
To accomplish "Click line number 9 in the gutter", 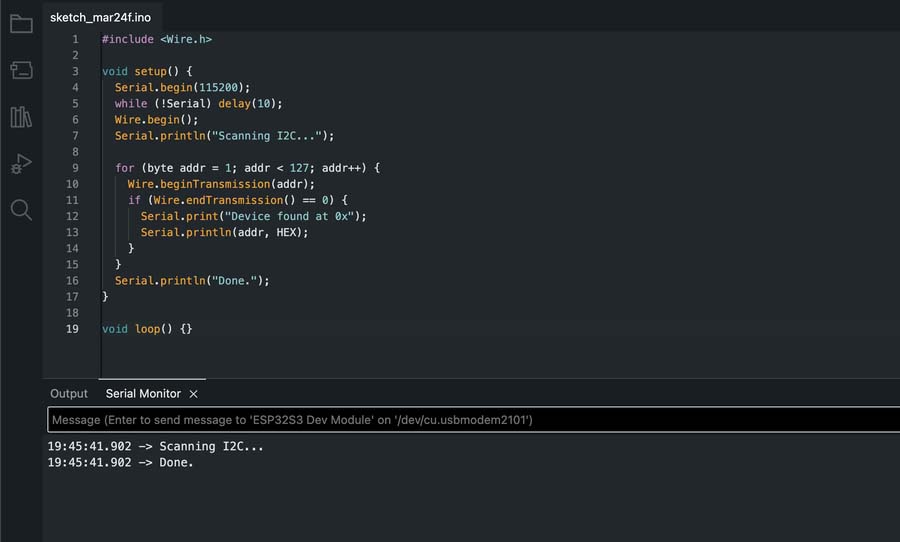I will click(75, 168).
